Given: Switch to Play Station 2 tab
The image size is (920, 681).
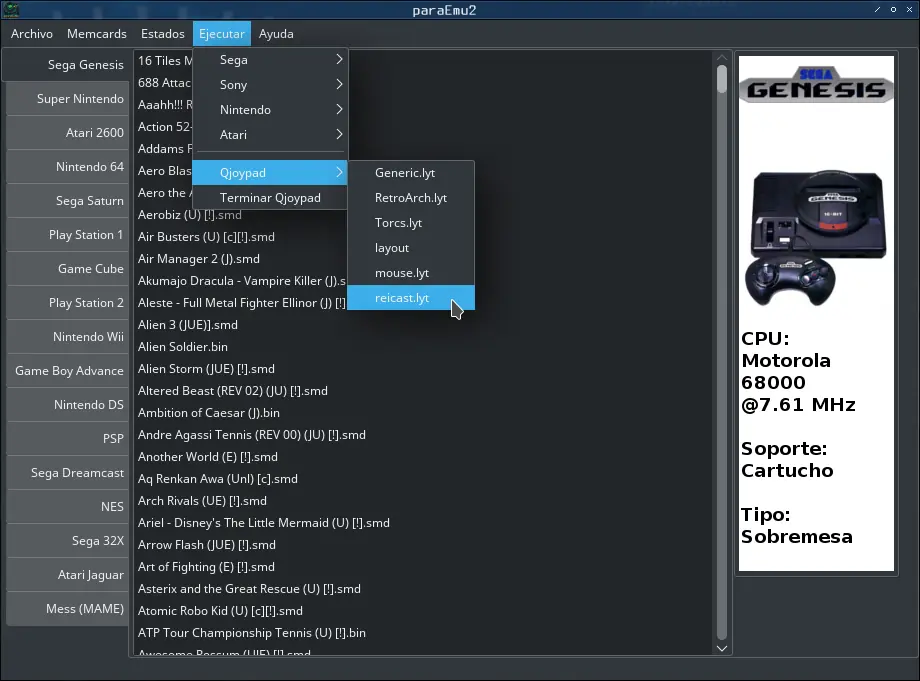Looking at the screenshot, I should pos(68,303).
